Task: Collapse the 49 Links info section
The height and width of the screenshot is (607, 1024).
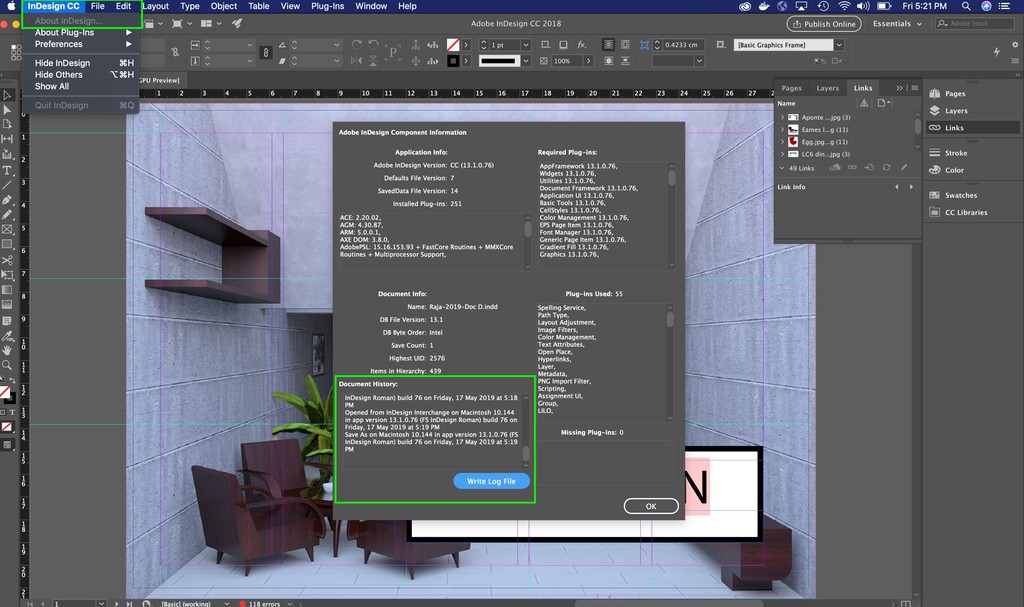Action: (x=781, y=168)
